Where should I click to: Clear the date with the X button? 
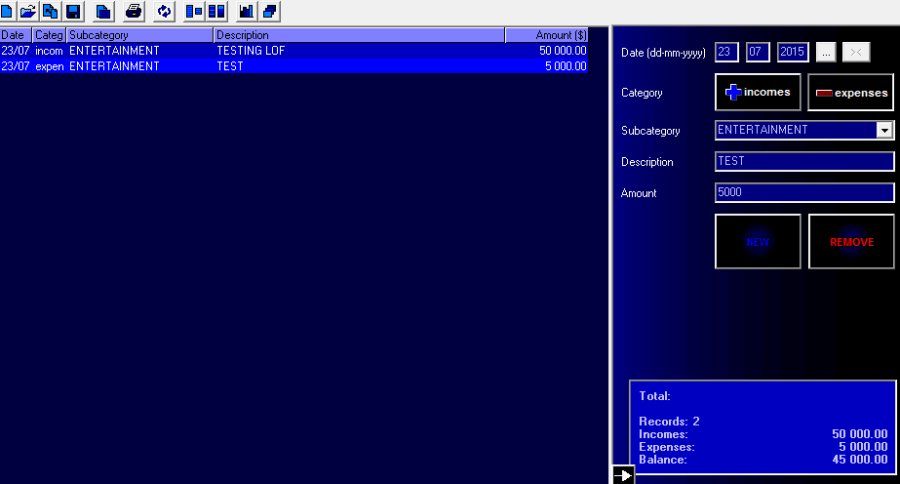click(x=856, y=52)
